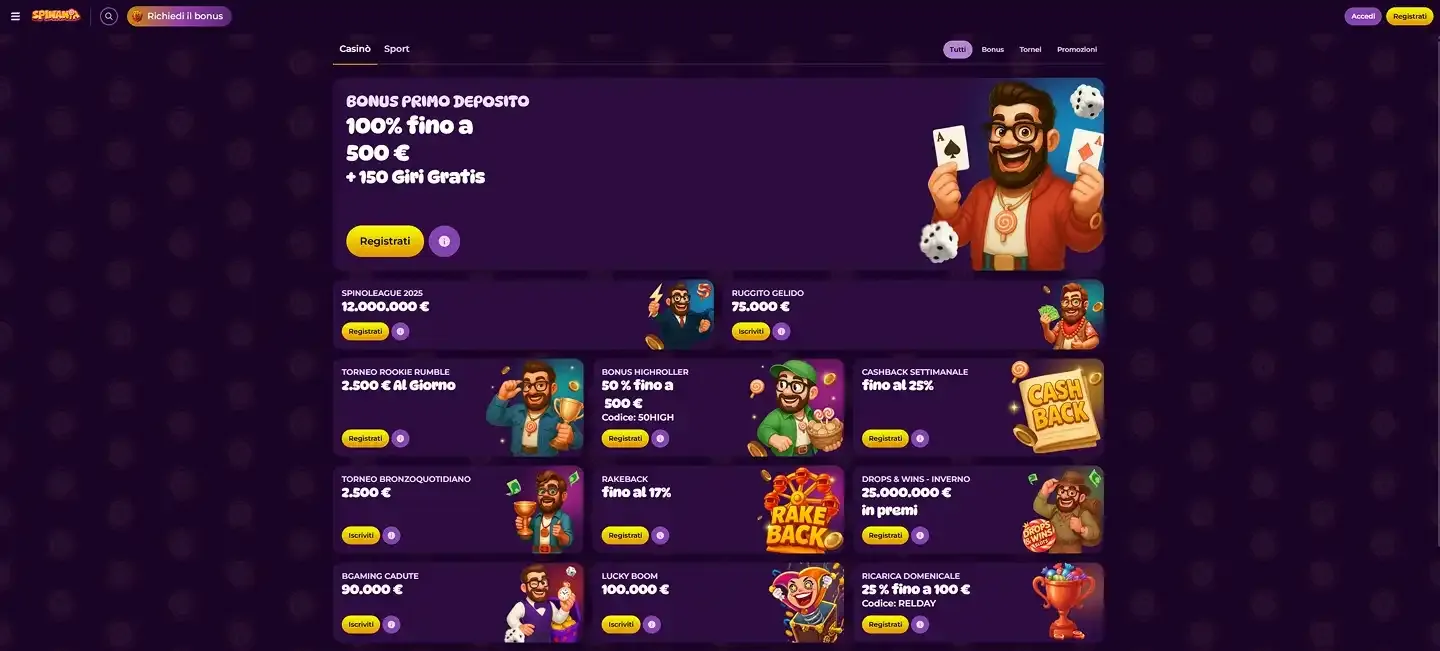Viewport: 1440px width, 651px height.
Task: View info for Lucky Boom tournament
Action: (652, 624)
